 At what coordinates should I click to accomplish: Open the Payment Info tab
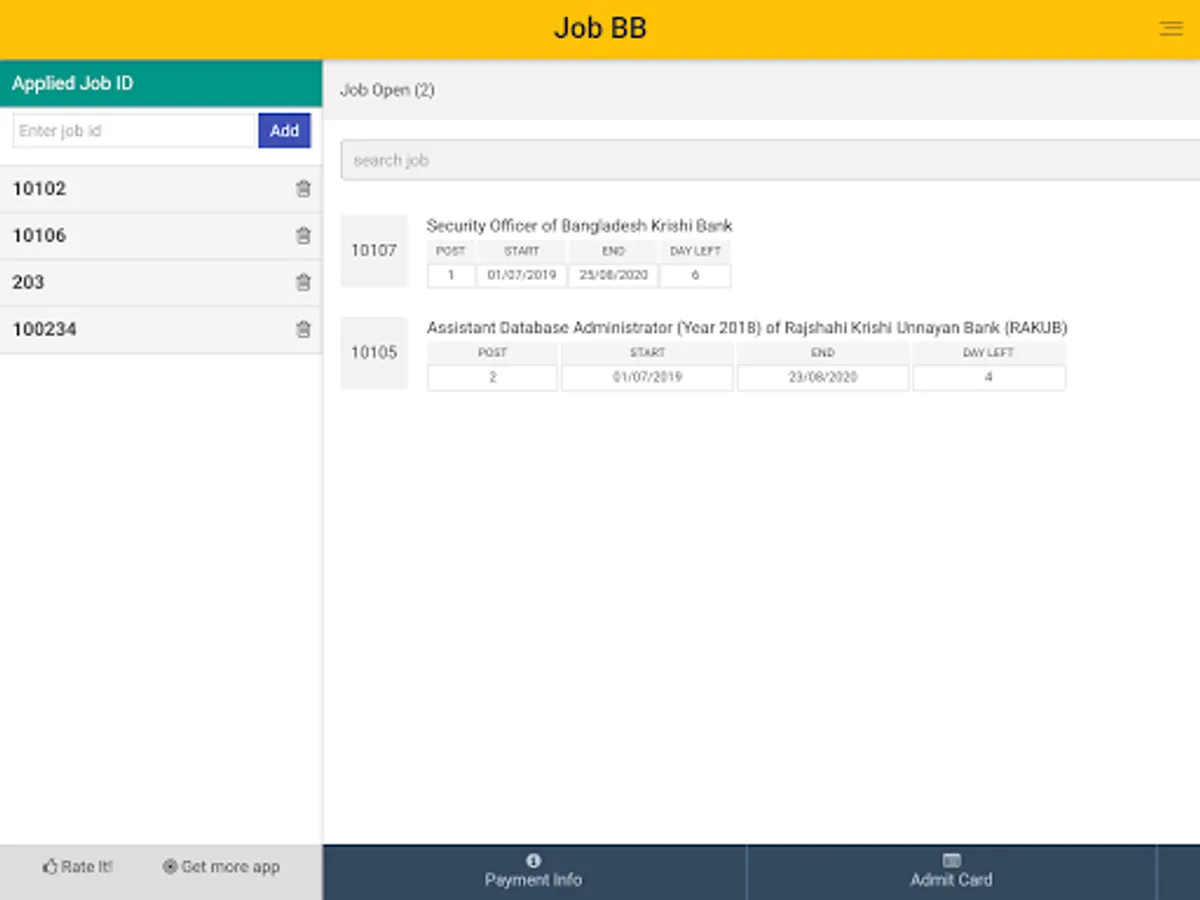(534, 872)
